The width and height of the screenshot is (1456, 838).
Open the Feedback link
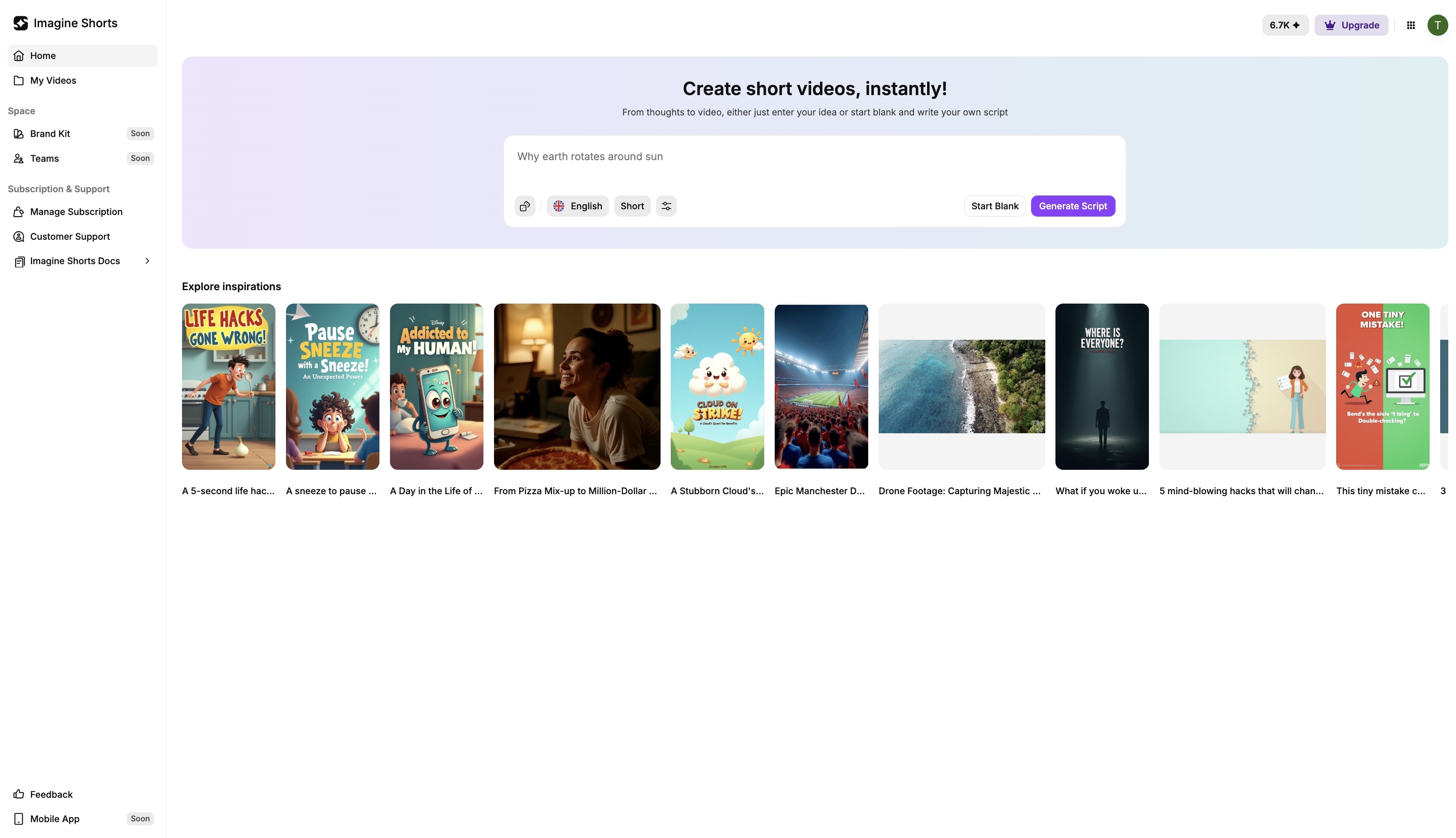82,794
